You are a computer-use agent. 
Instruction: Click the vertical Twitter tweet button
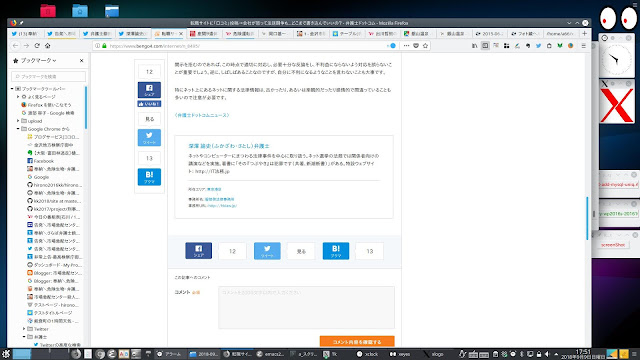149,138
